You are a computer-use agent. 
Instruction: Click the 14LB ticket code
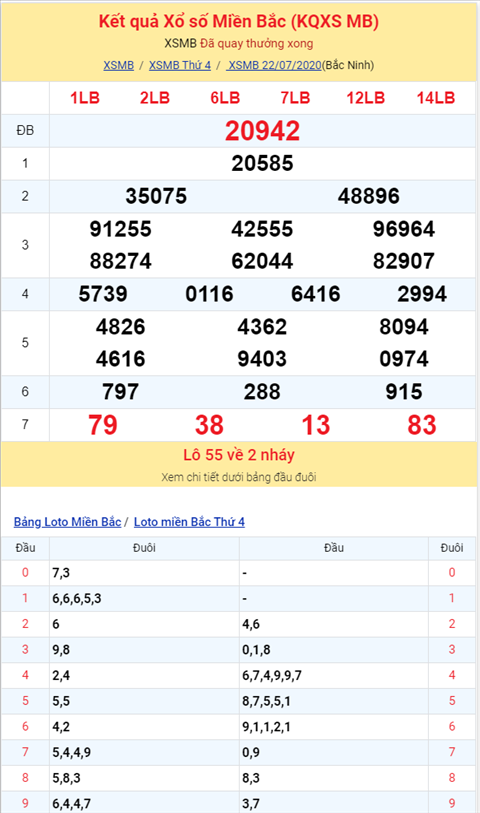436,97
